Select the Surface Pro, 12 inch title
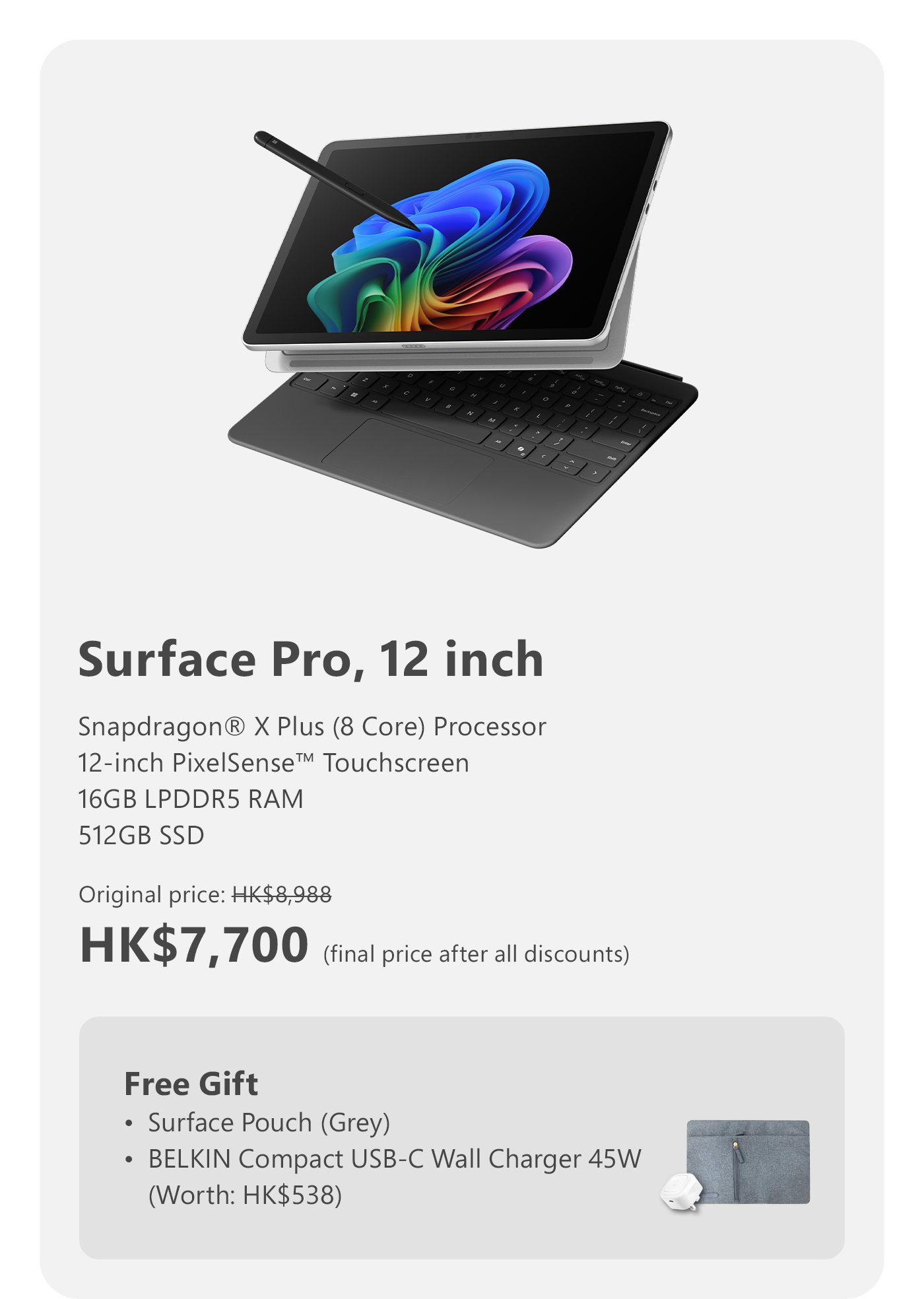The image size is (924, 1299). coord(311,659)
